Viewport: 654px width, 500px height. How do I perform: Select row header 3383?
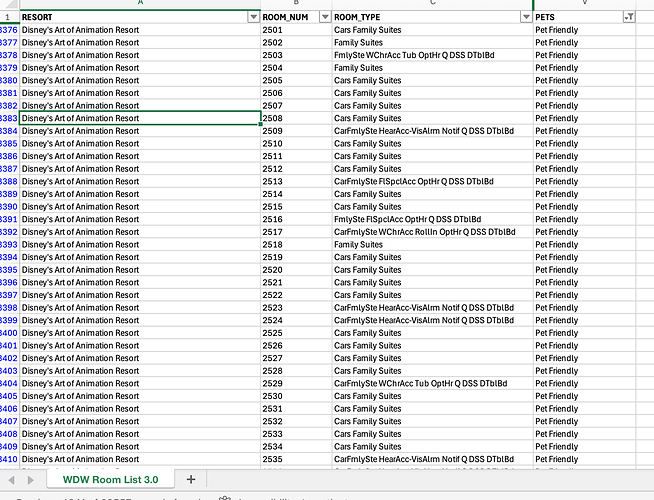(x=9, y=118)
